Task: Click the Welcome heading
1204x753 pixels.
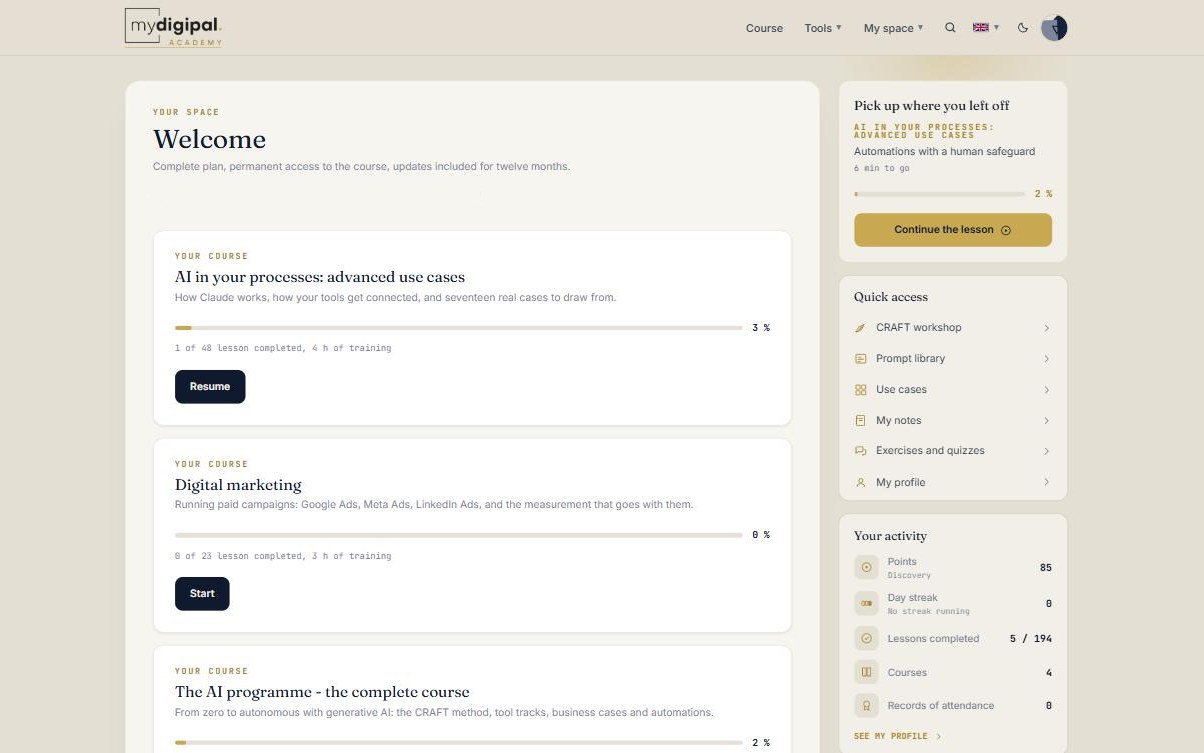Action: tap(209, 139)
